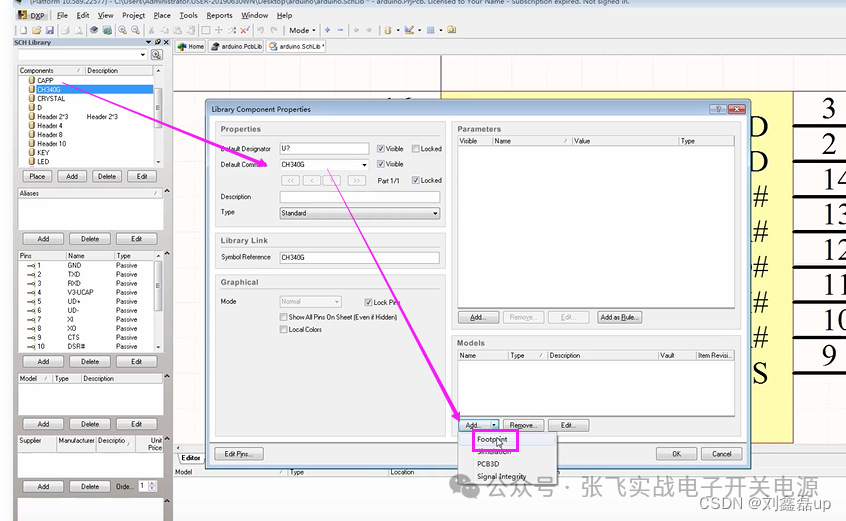Click the last part double-arrow button

(356, 181)
